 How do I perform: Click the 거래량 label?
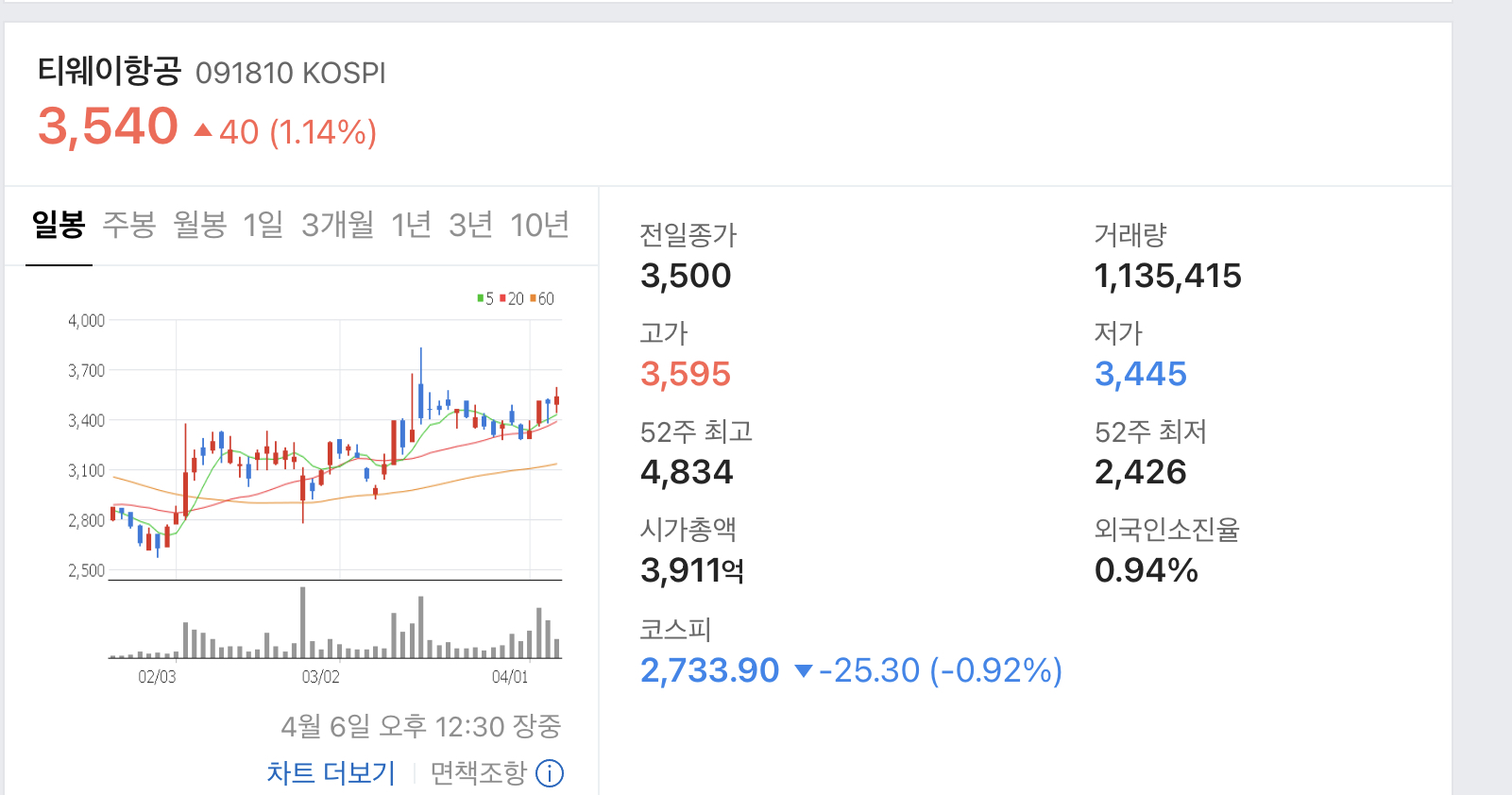tap(1130, 234)
